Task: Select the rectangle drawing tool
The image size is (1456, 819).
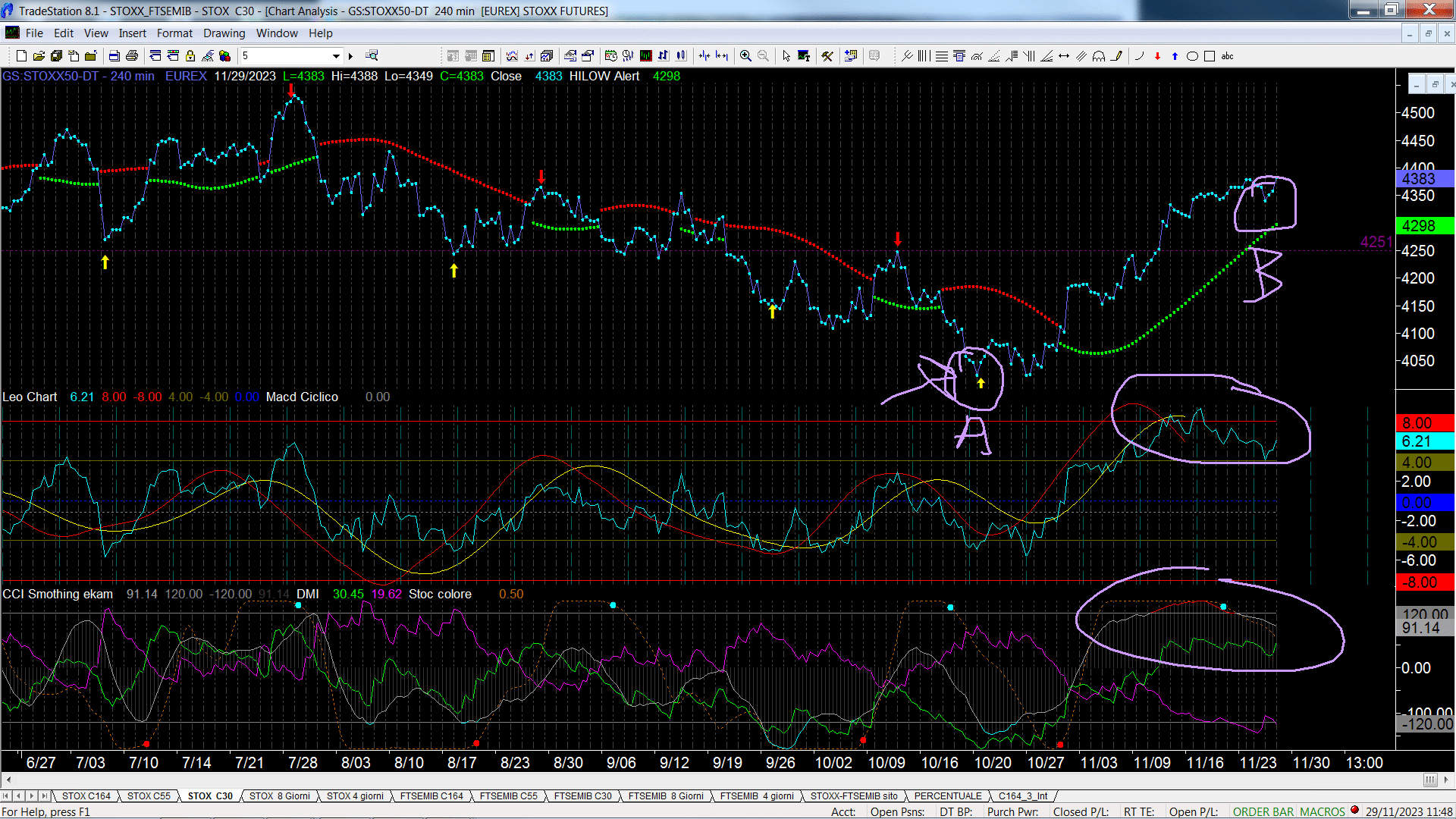Action: 1210,56
